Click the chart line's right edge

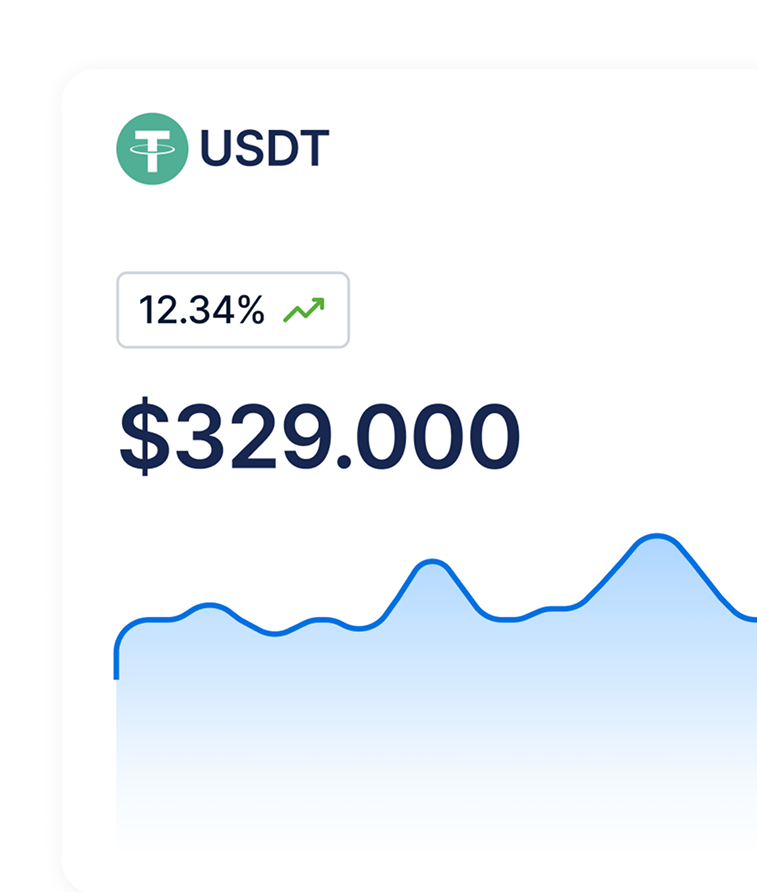click(x=750, y=619)
